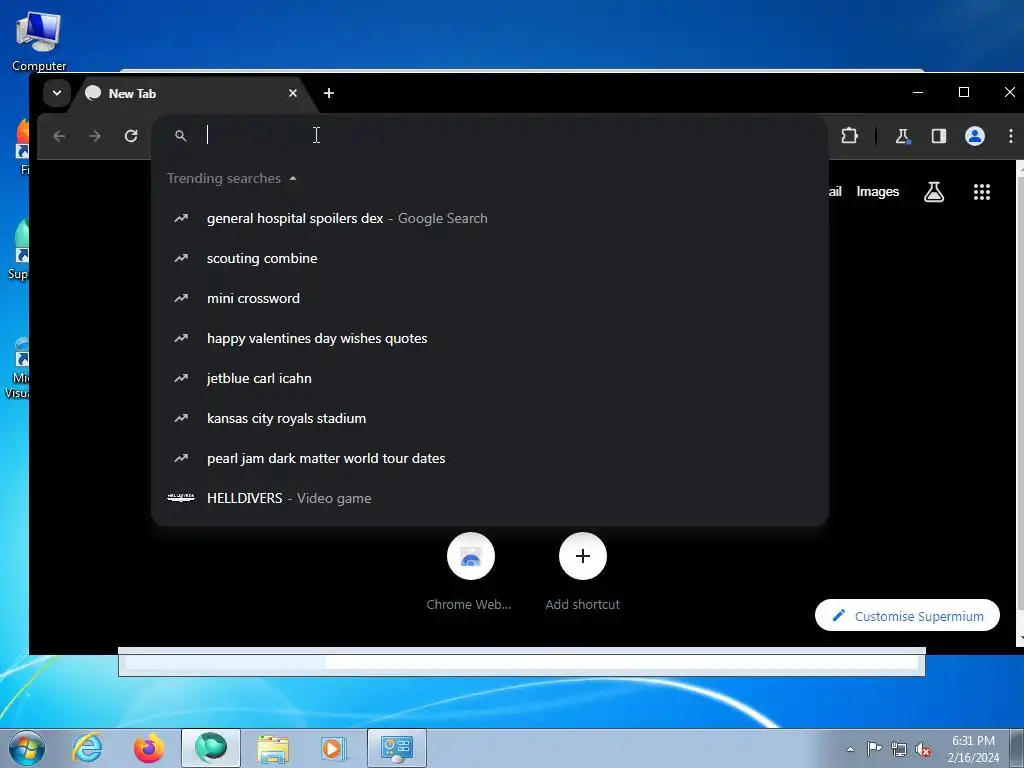Viewport: 1024px width, 768px height.
Task: Open the Action Center flag icon
Action: (x=874, y=748)
